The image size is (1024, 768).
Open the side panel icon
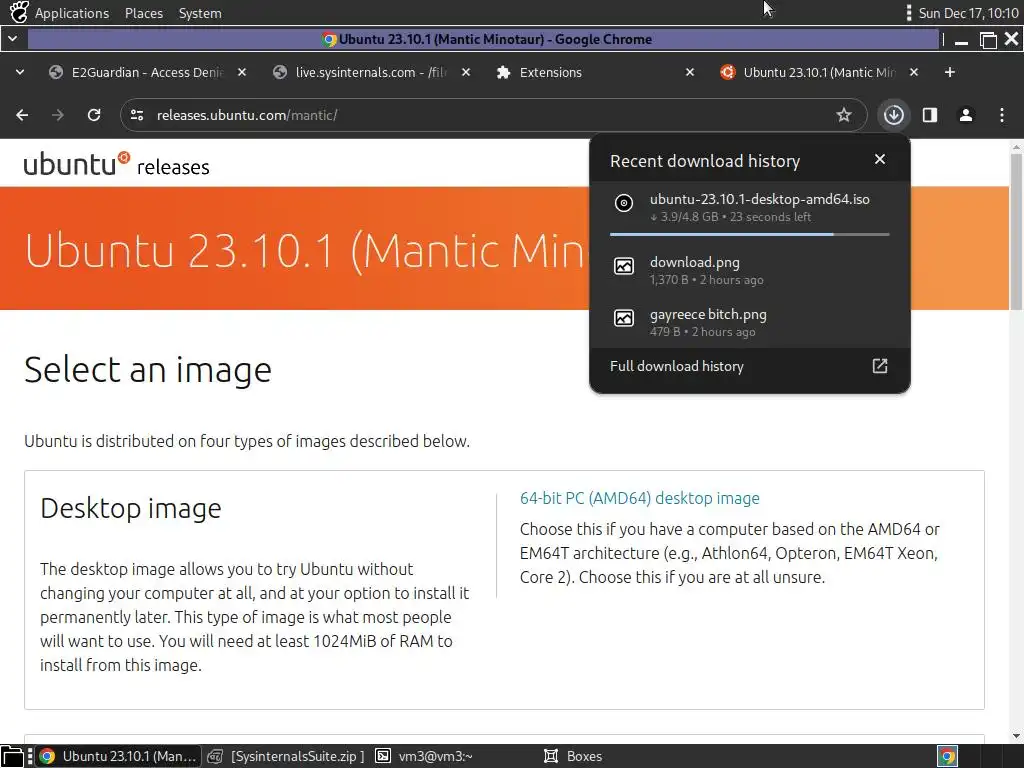(930, 115)
